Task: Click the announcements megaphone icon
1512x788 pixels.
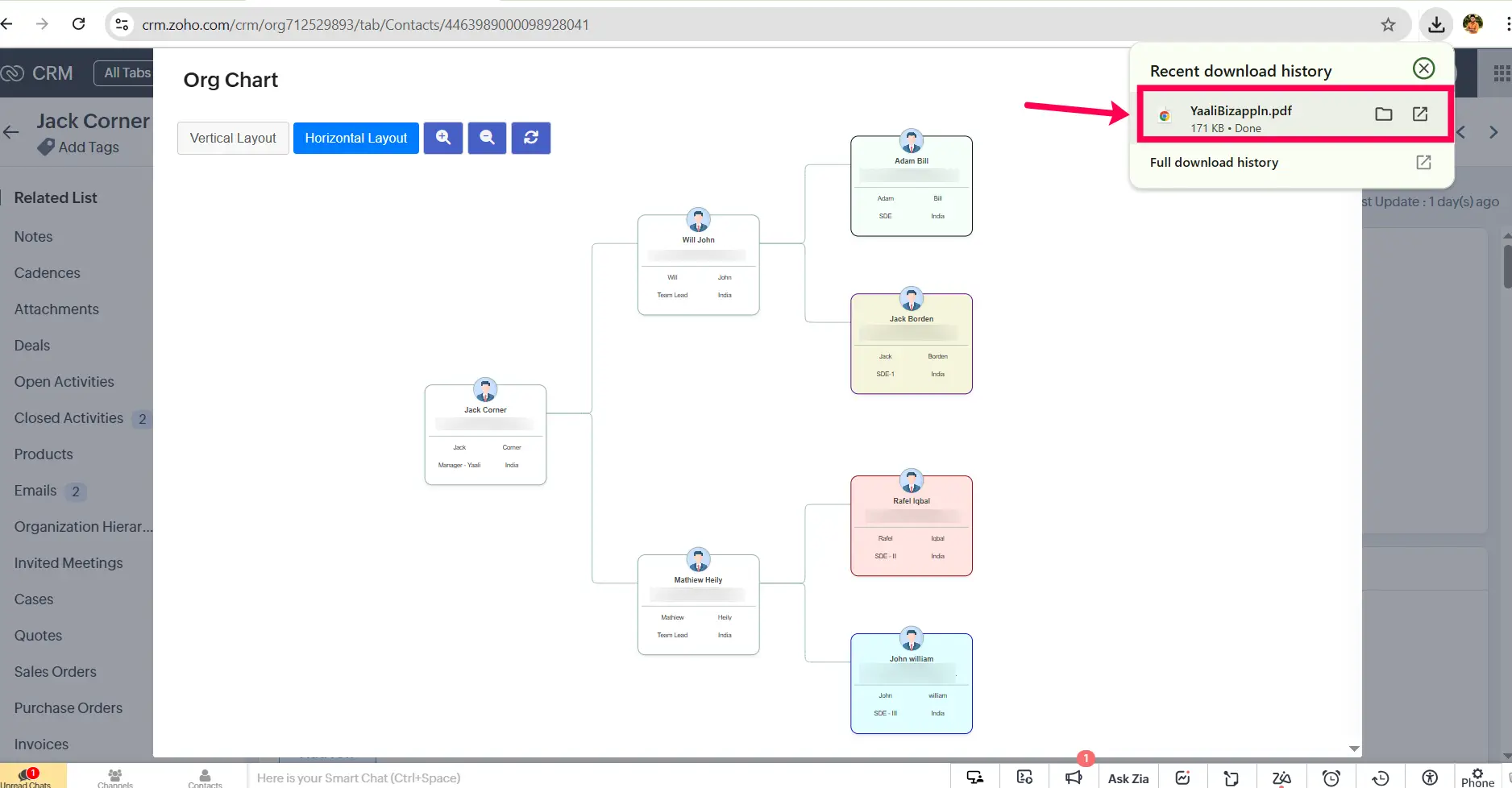Action: (x=1072, y=776)
